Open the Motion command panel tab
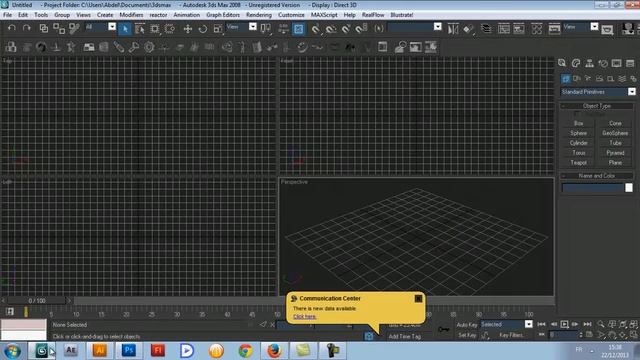The height and width of the screenshot is (360, 640). (x=603, y=63)
